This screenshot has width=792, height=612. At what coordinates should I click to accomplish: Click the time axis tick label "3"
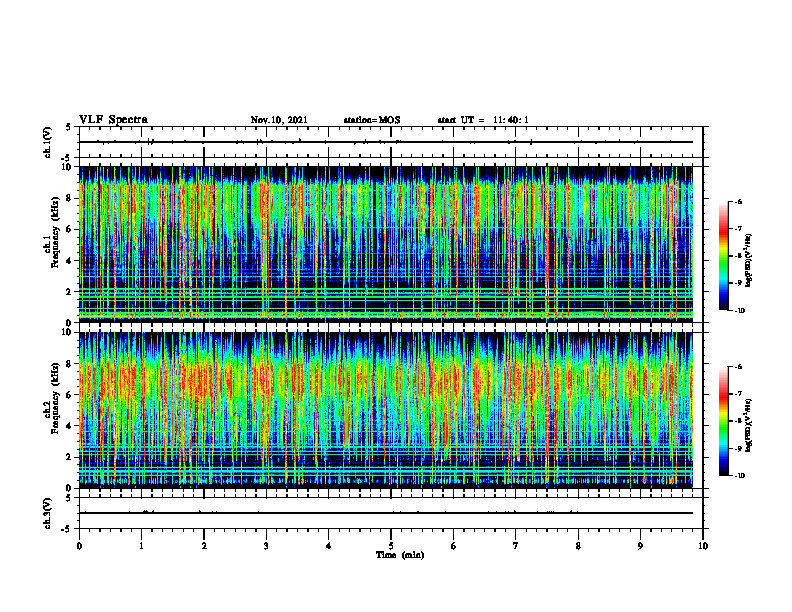(266, 546)
